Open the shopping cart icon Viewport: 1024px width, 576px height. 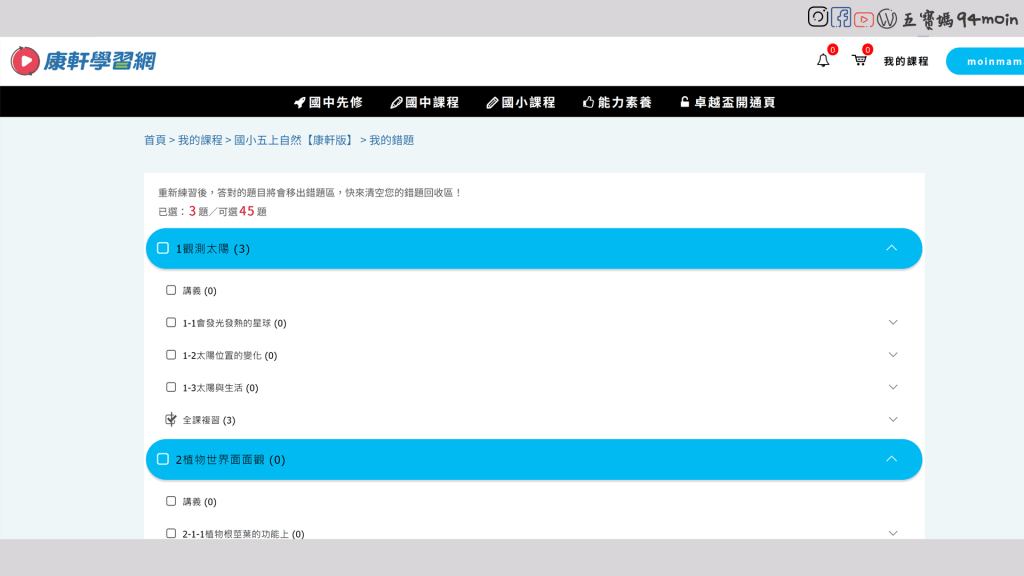pyautogui.click(x=858, y=60)
